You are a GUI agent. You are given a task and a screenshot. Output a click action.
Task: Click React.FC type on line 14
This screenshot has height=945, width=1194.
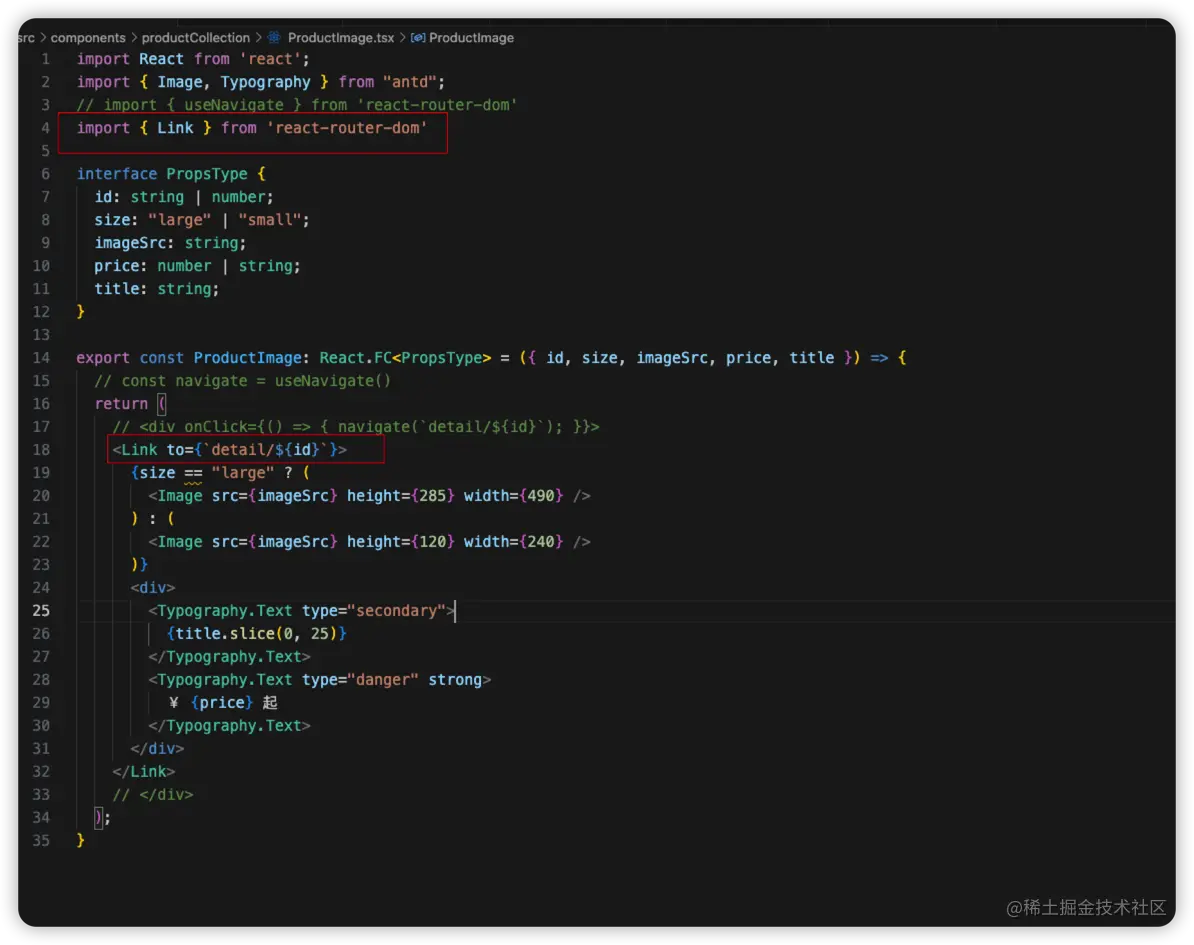click(355, 358)
